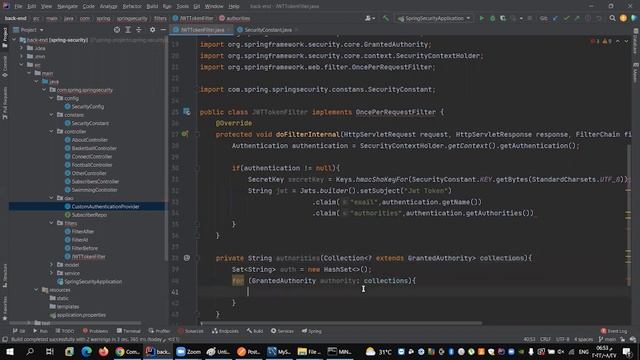
Task: Collapse the dao package node
Action: click(x=52, y=198)
